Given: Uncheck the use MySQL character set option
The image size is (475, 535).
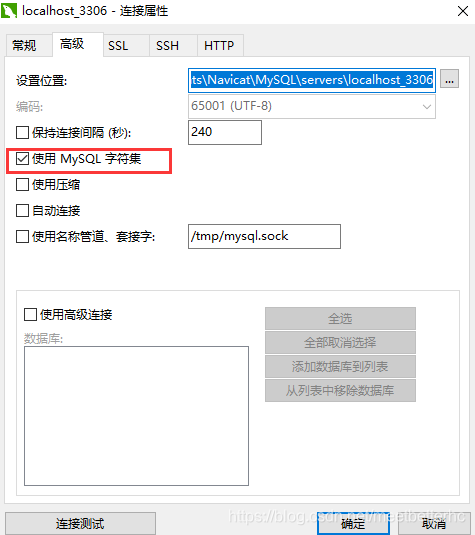Looking at the screenshot, I should (x=22, y=158).
